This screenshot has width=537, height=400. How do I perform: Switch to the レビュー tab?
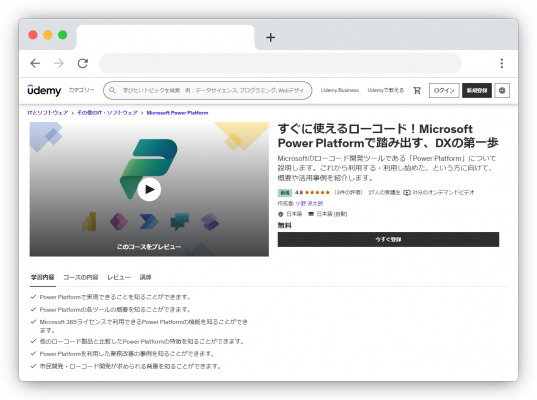(119, 277)
